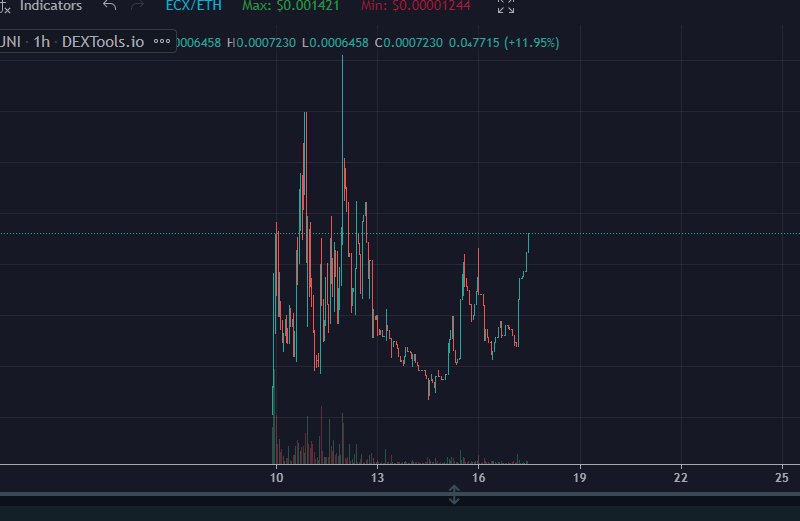Click the undo arrow icon
This screenshot has height=521, width=800.
pos(110,6)
